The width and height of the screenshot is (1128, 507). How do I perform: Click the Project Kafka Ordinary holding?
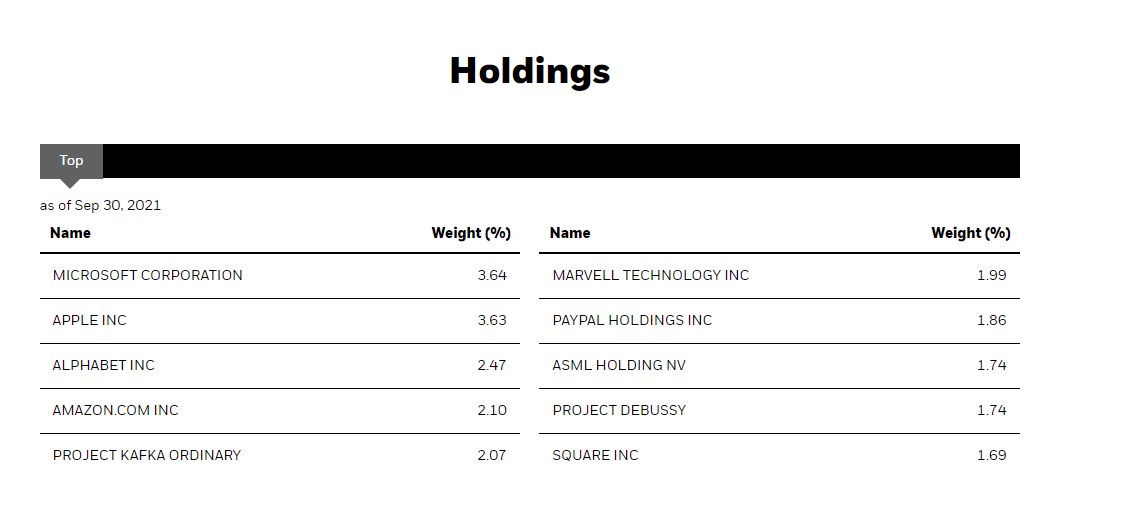[x=280, y=456]
